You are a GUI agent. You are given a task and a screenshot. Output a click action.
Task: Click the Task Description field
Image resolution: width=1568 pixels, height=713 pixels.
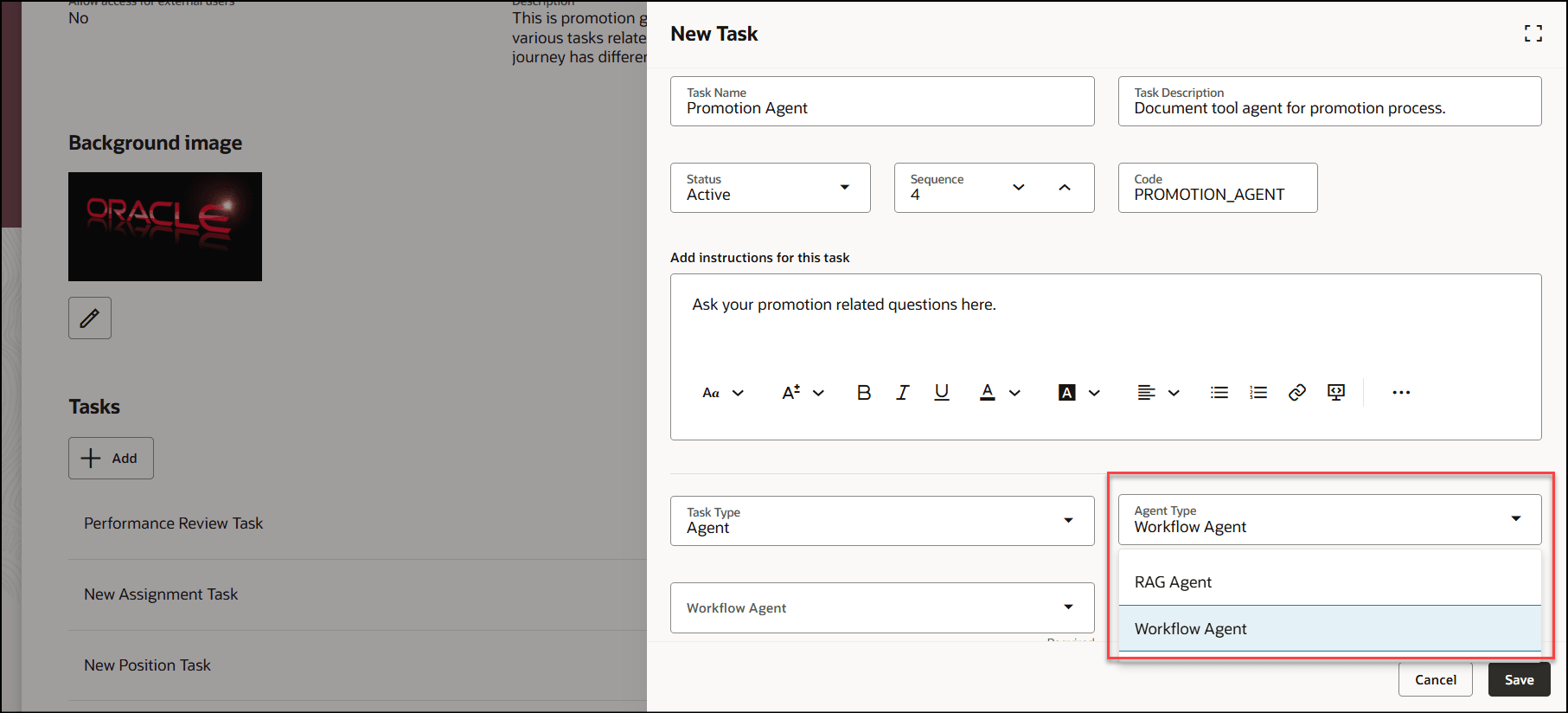point(1330,101)
